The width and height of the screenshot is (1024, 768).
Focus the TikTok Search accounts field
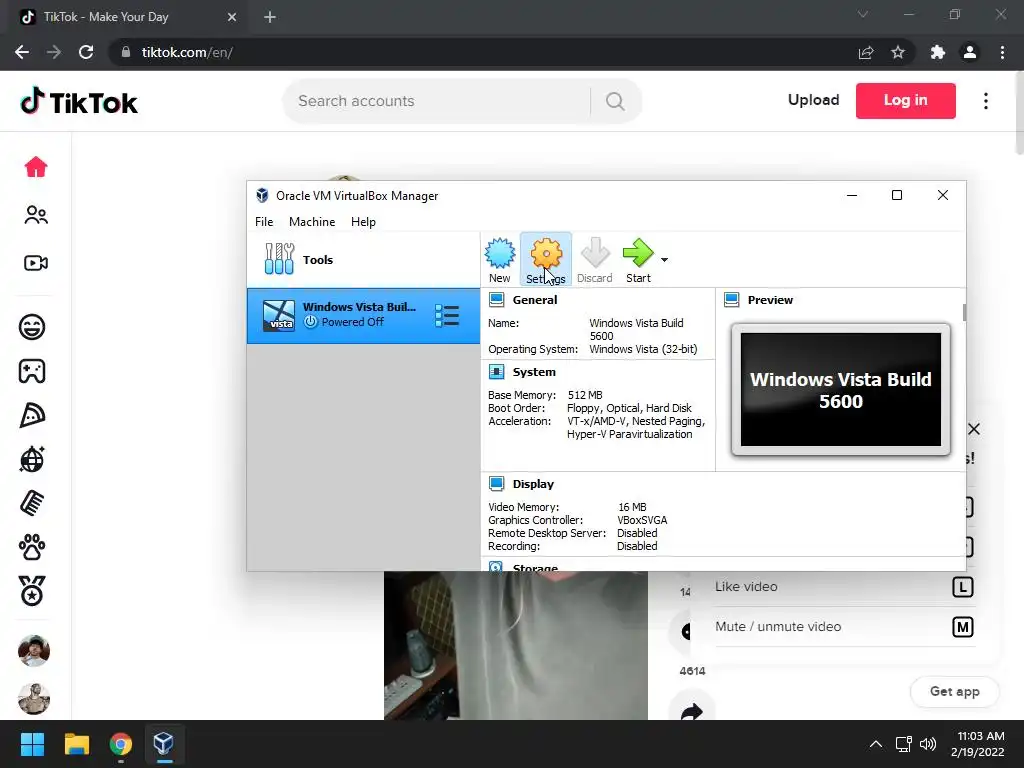point(441,101)
